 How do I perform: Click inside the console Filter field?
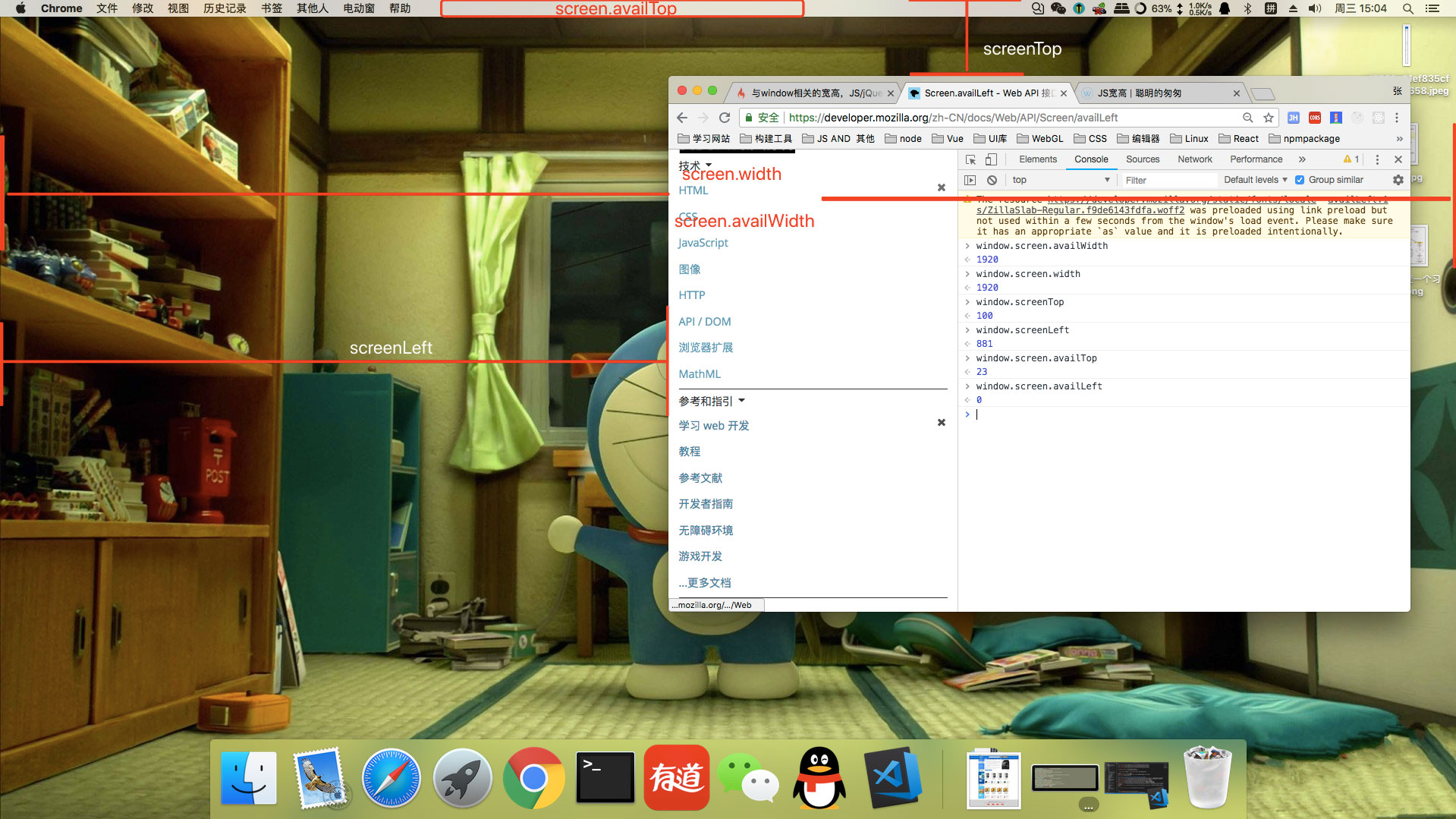pyautogui.click(x=1168, y=180)
